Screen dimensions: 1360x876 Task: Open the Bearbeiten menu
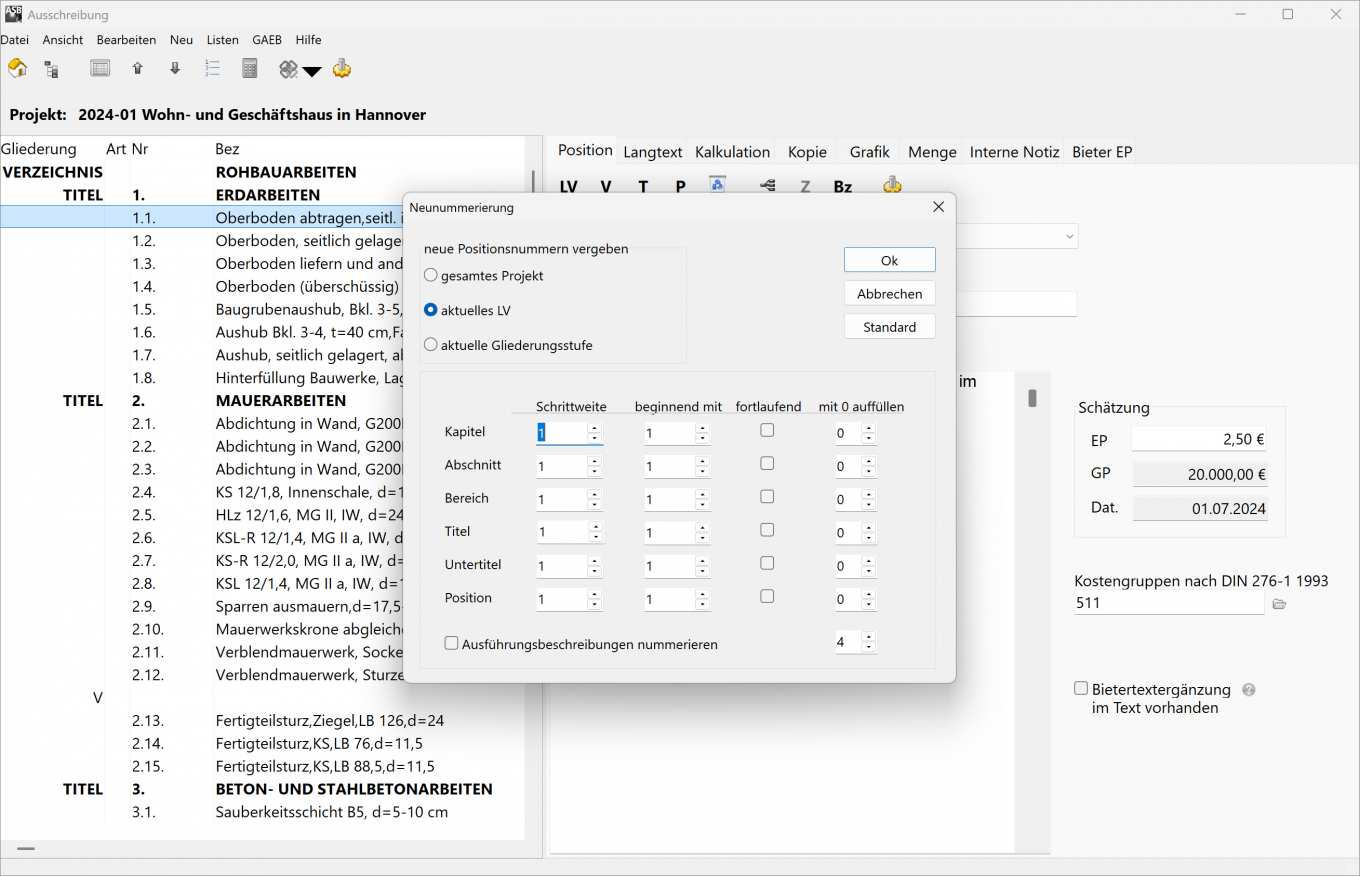click(x=126, y=40)
